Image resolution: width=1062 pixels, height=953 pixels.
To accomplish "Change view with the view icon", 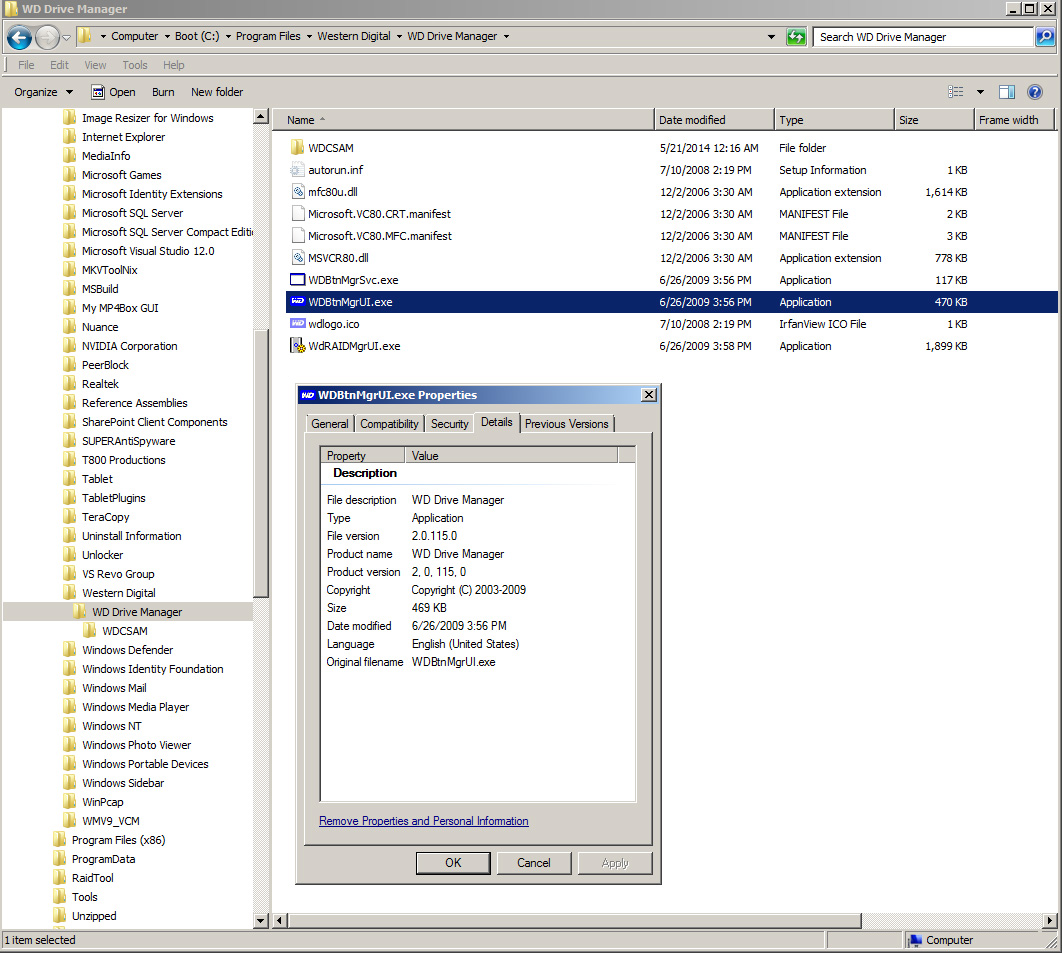I will point(956,91).
